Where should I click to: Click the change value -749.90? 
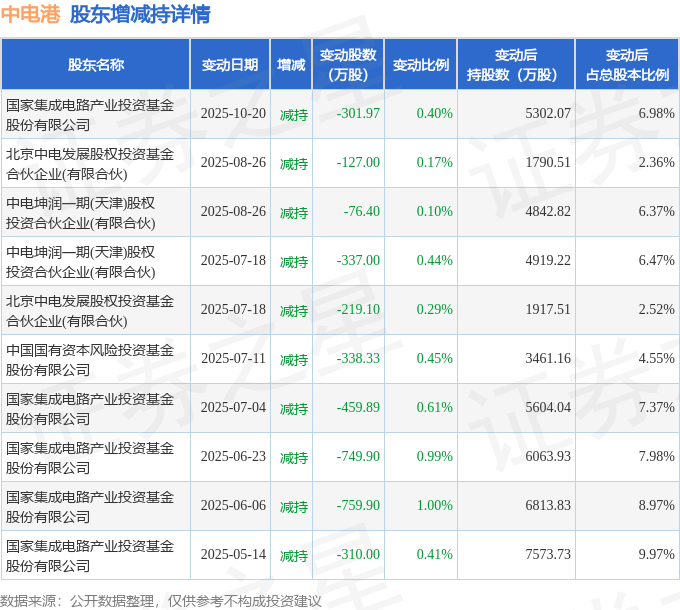coord(358,456)
